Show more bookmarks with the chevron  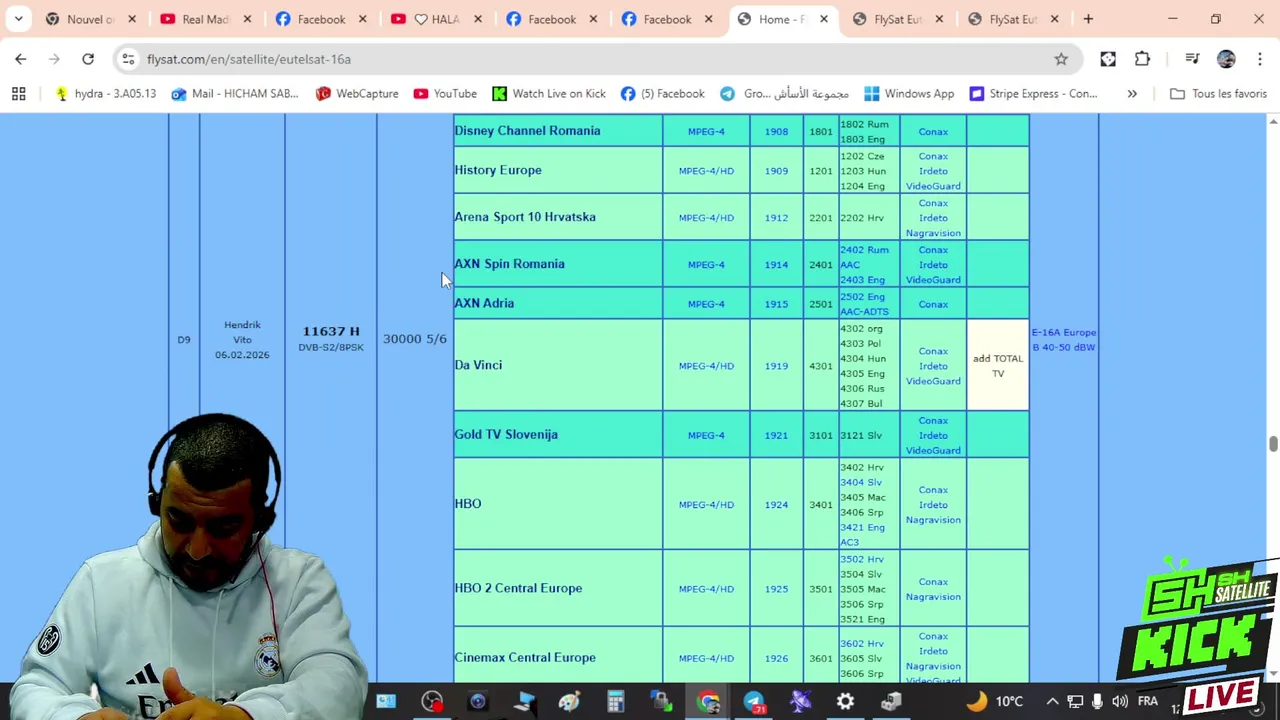click(1132, 93)
